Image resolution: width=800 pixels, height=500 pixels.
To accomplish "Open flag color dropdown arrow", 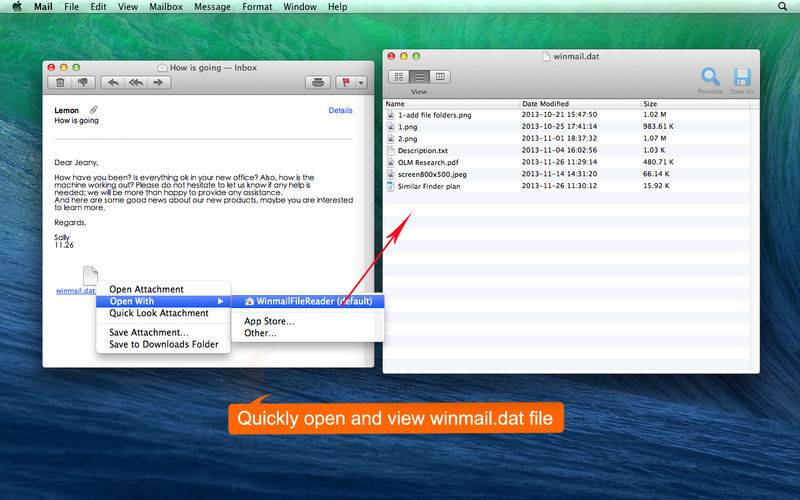I will click(361, 82).
